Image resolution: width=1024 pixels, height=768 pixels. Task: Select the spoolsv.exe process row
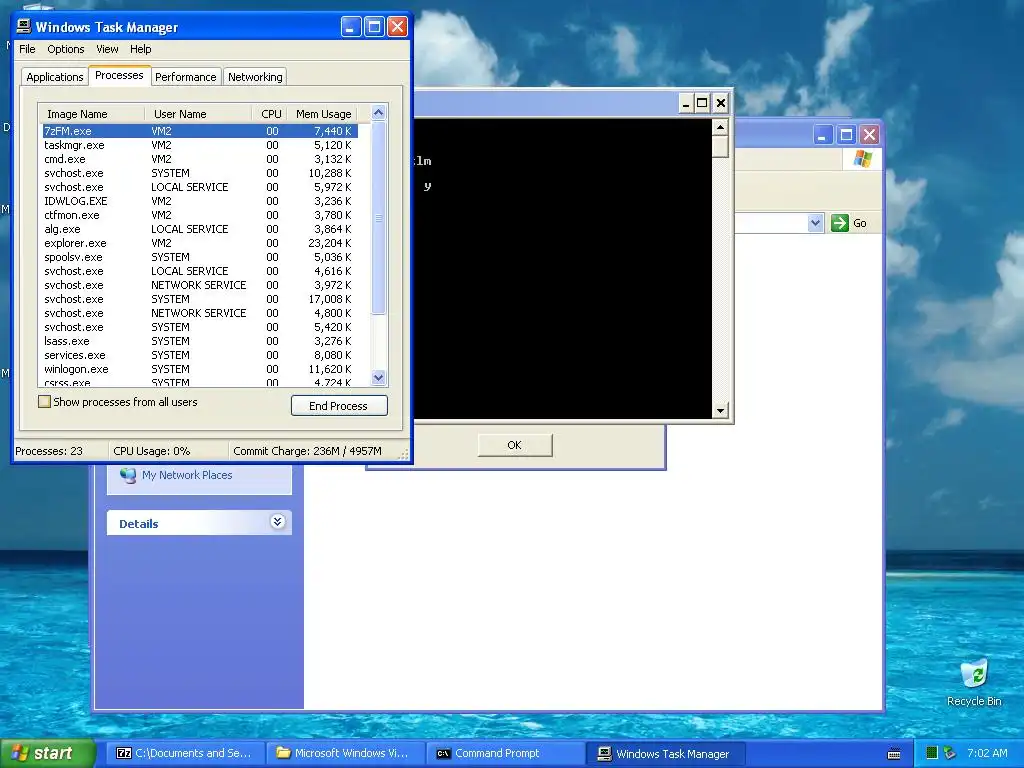tap(200, 257)
